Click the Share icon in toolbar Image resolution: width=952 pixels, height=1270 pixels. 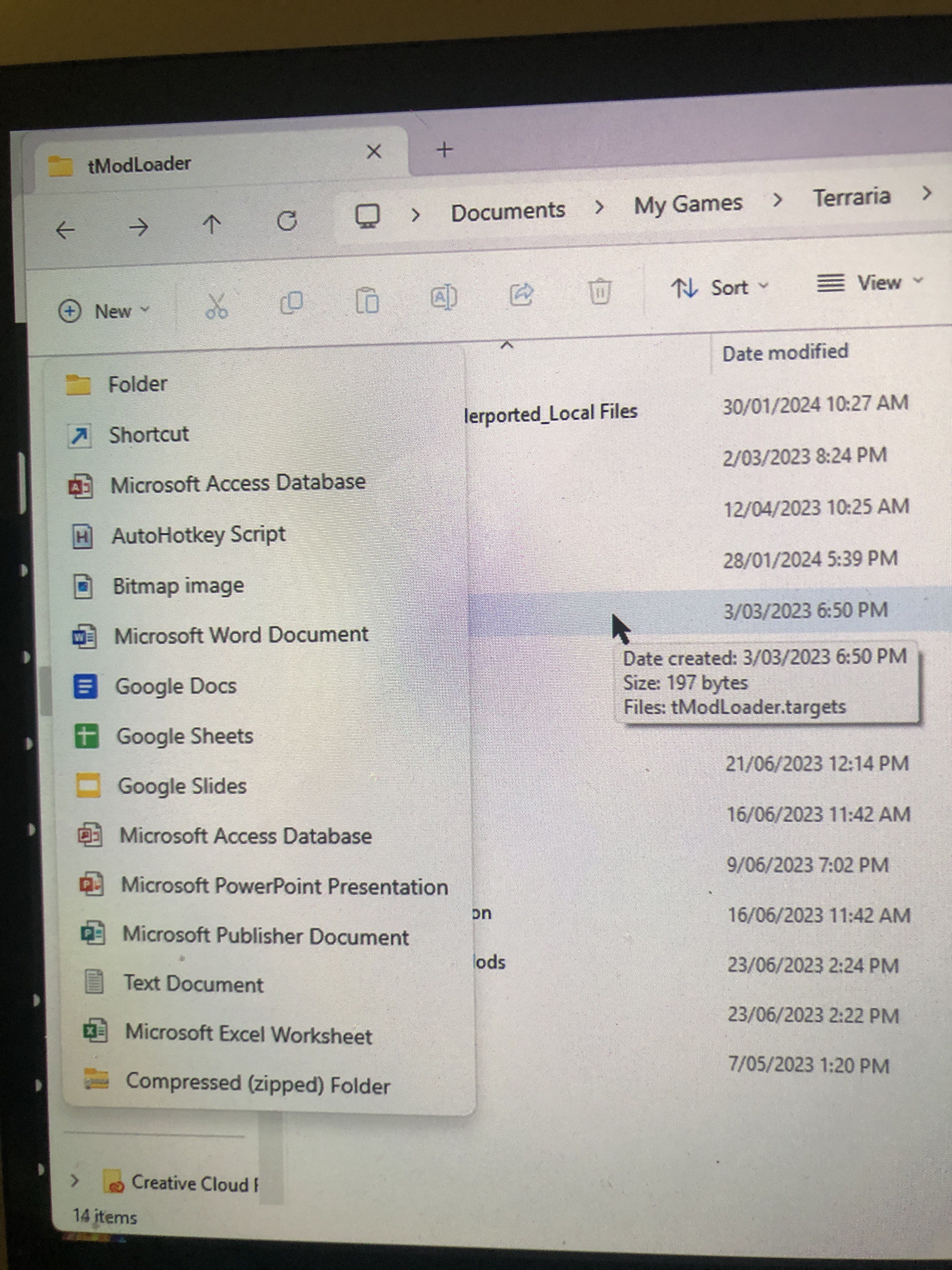522,295
